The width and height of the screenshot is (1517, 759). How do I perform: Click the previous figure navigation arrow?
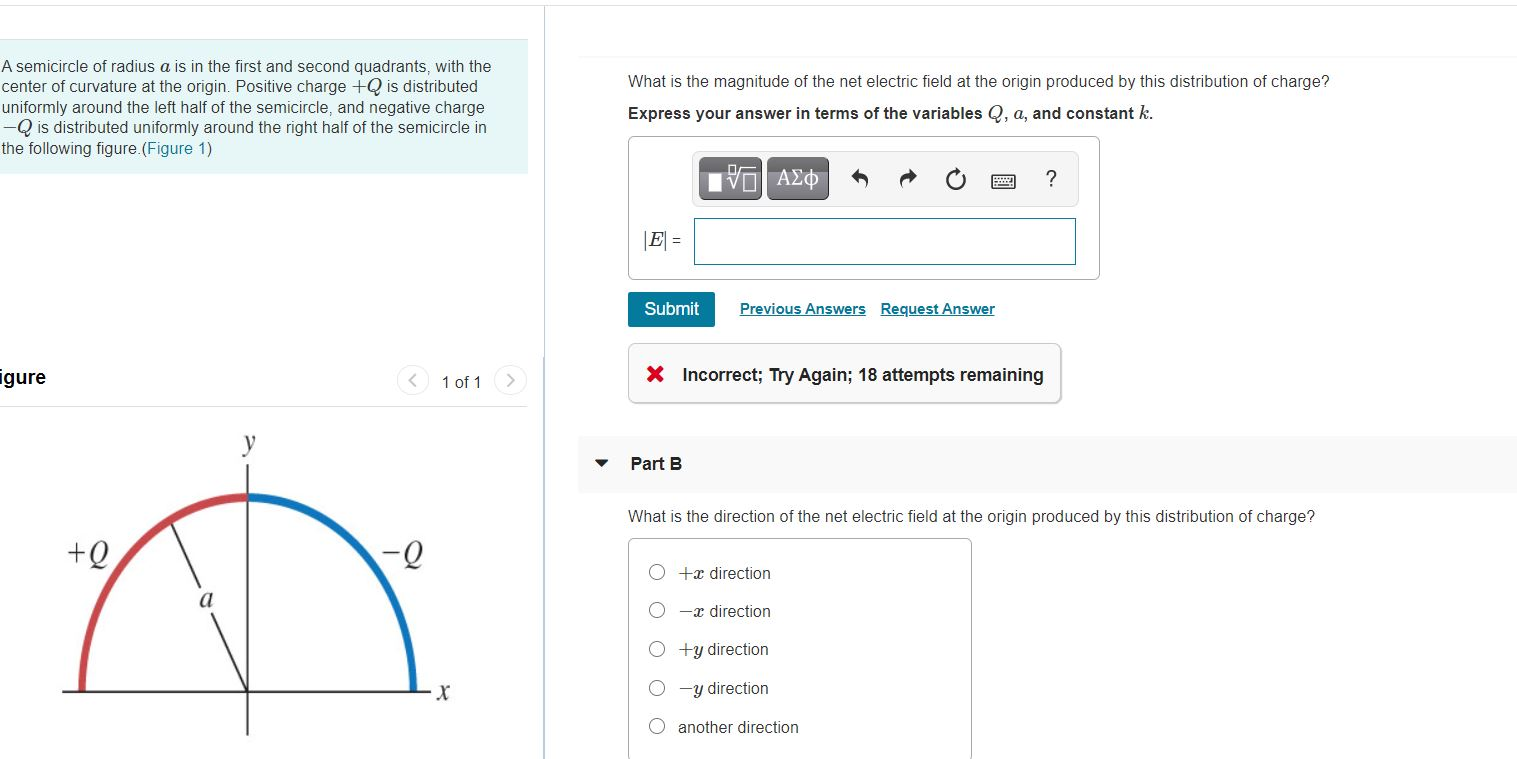click(x=412, y=381)
